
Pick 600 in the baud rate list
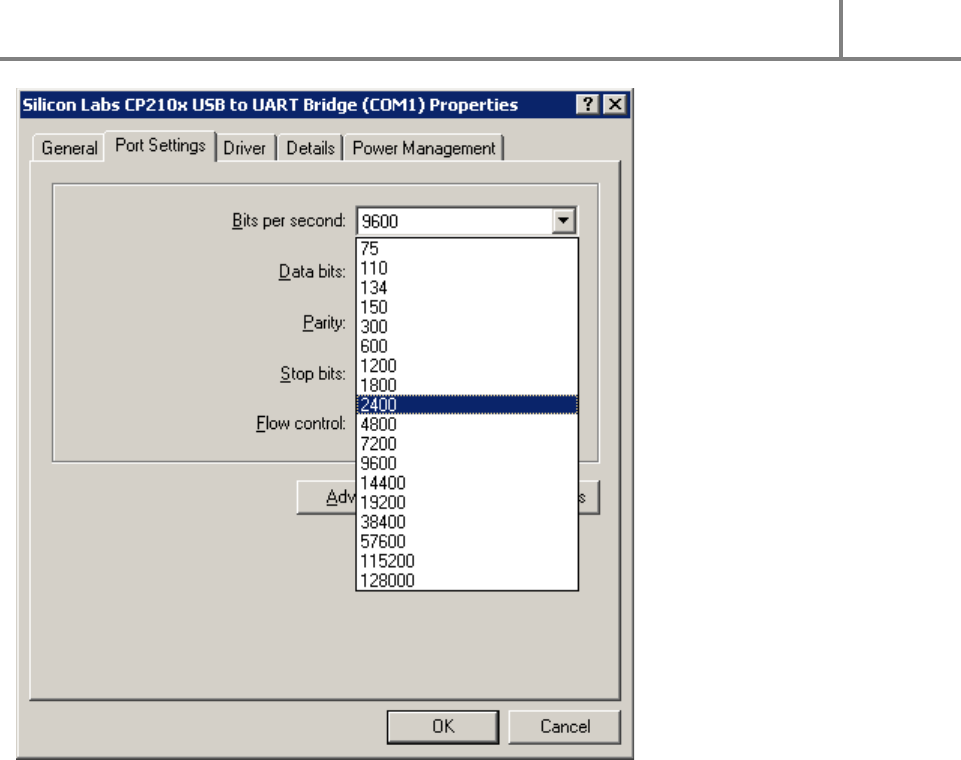pos(467,346)
